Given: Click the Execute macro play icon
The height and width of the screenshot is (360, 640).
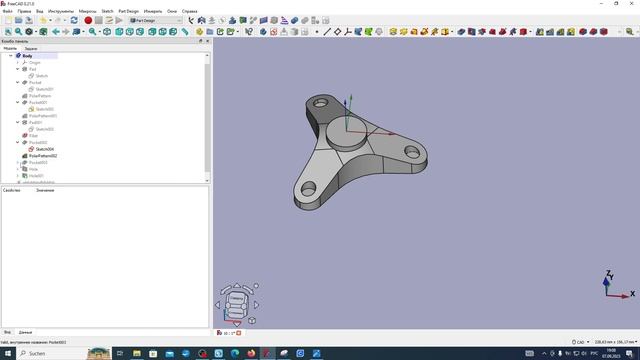Looking at the screenshot, I should pos(119,20).
